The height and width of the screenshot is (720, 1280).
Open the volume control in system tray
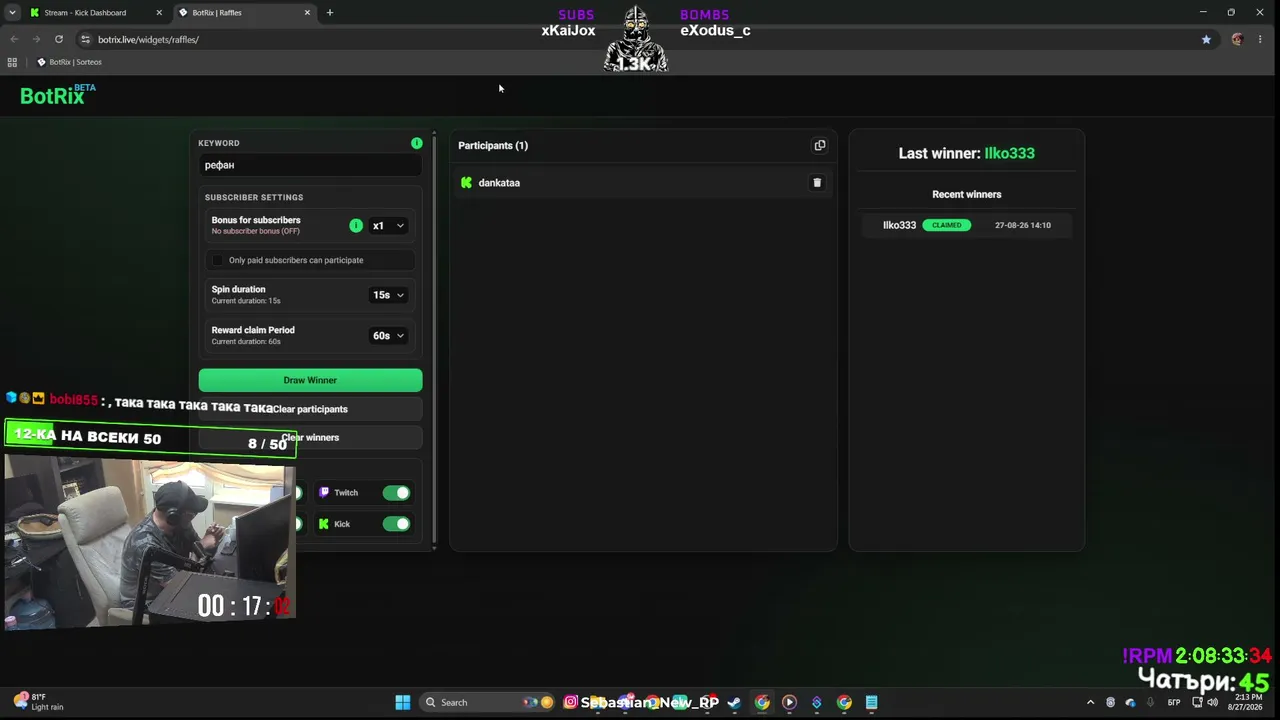tap(1212, 702)
